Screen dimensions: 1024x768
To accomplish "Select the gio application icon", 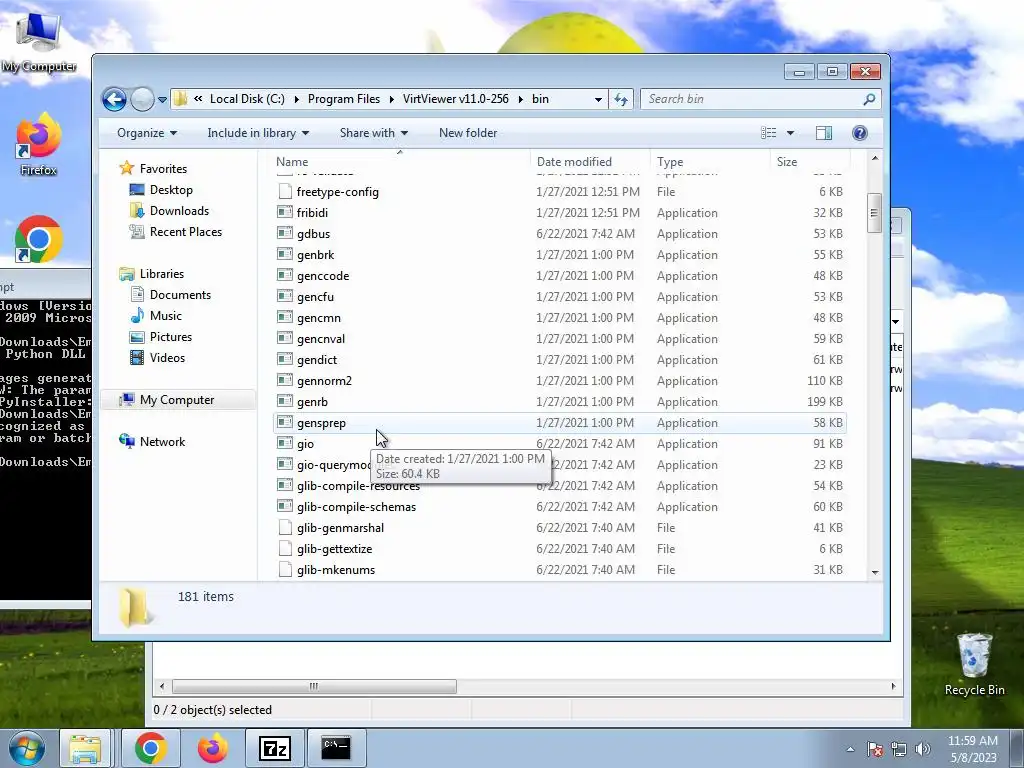I will 284,443.
